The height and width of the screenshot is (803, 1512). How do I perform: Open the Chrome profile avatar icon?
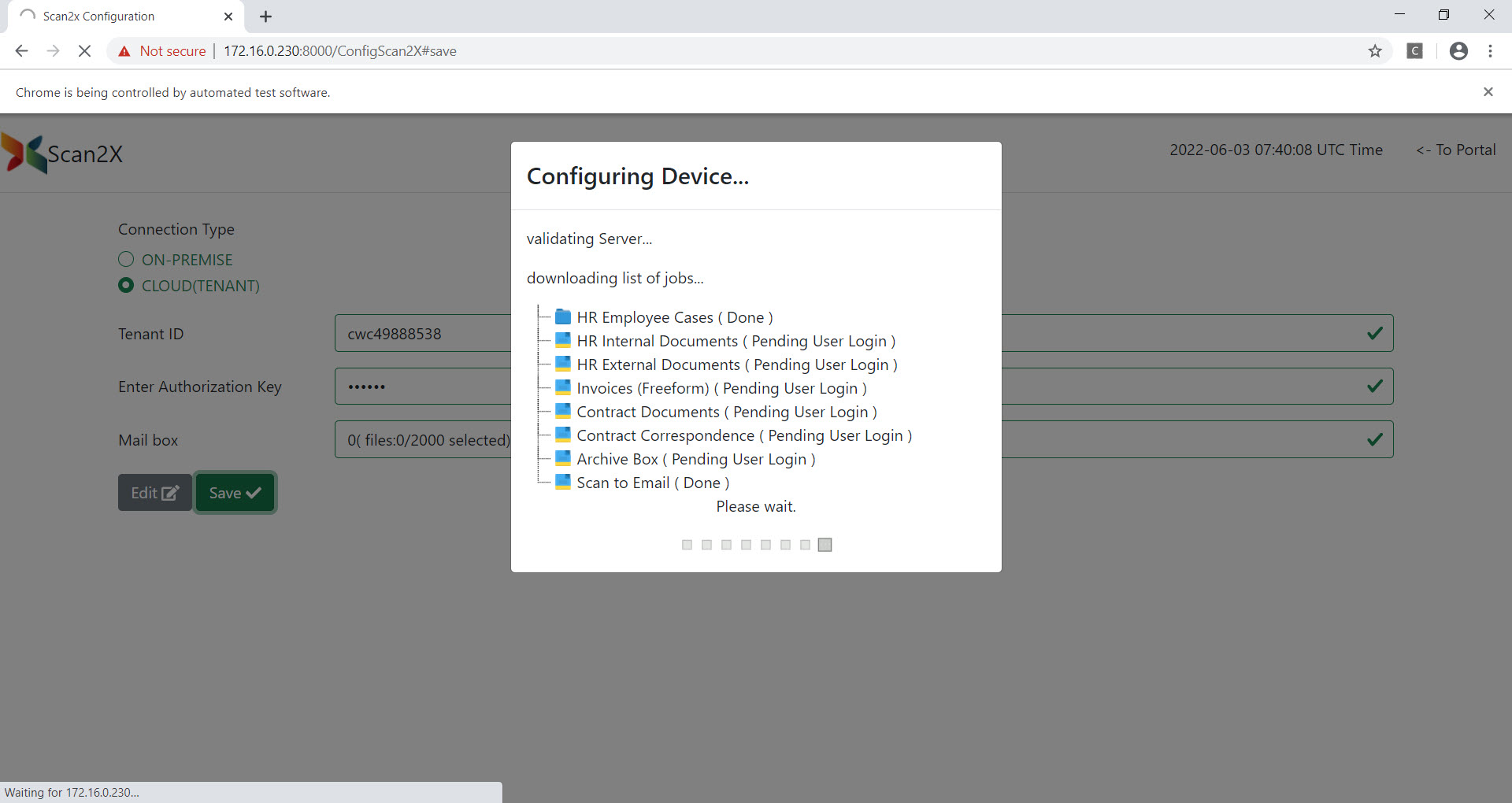click(1458, 51)
